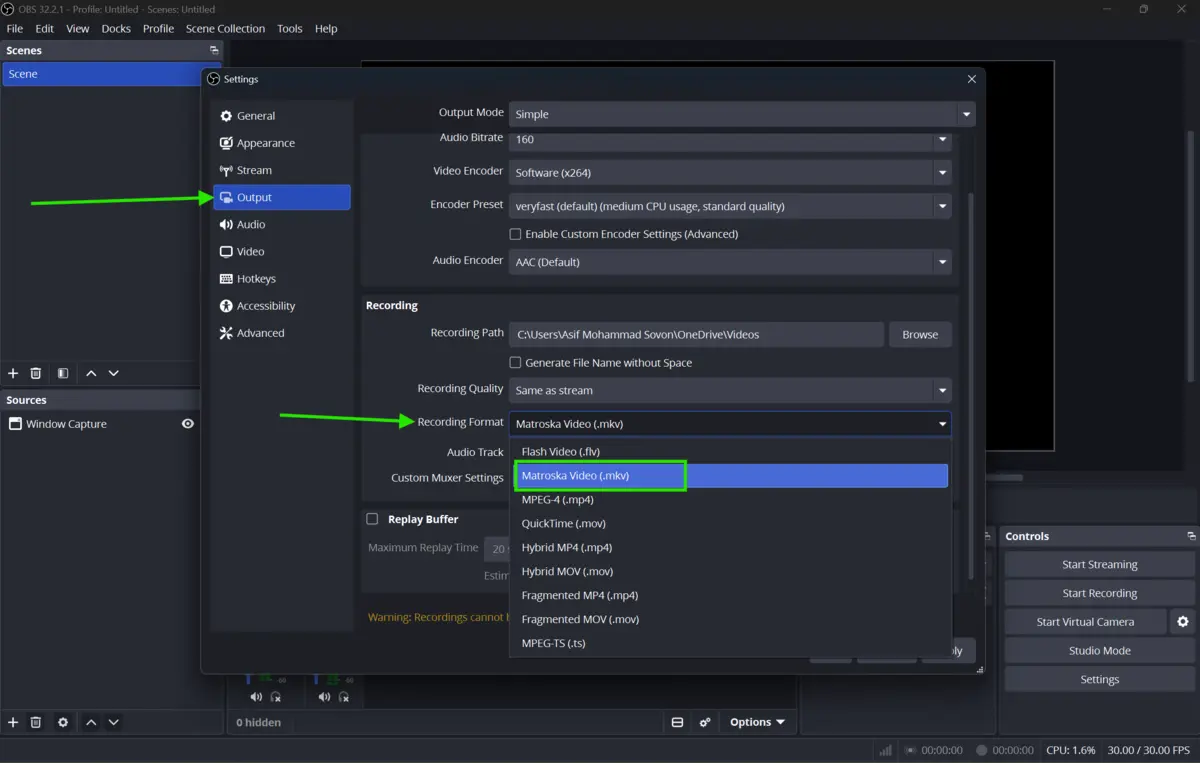Viewport: 1200px width, 763px height.
Task: Open source properties gear in Sources toolbar
Action: (x=63, y=722)
